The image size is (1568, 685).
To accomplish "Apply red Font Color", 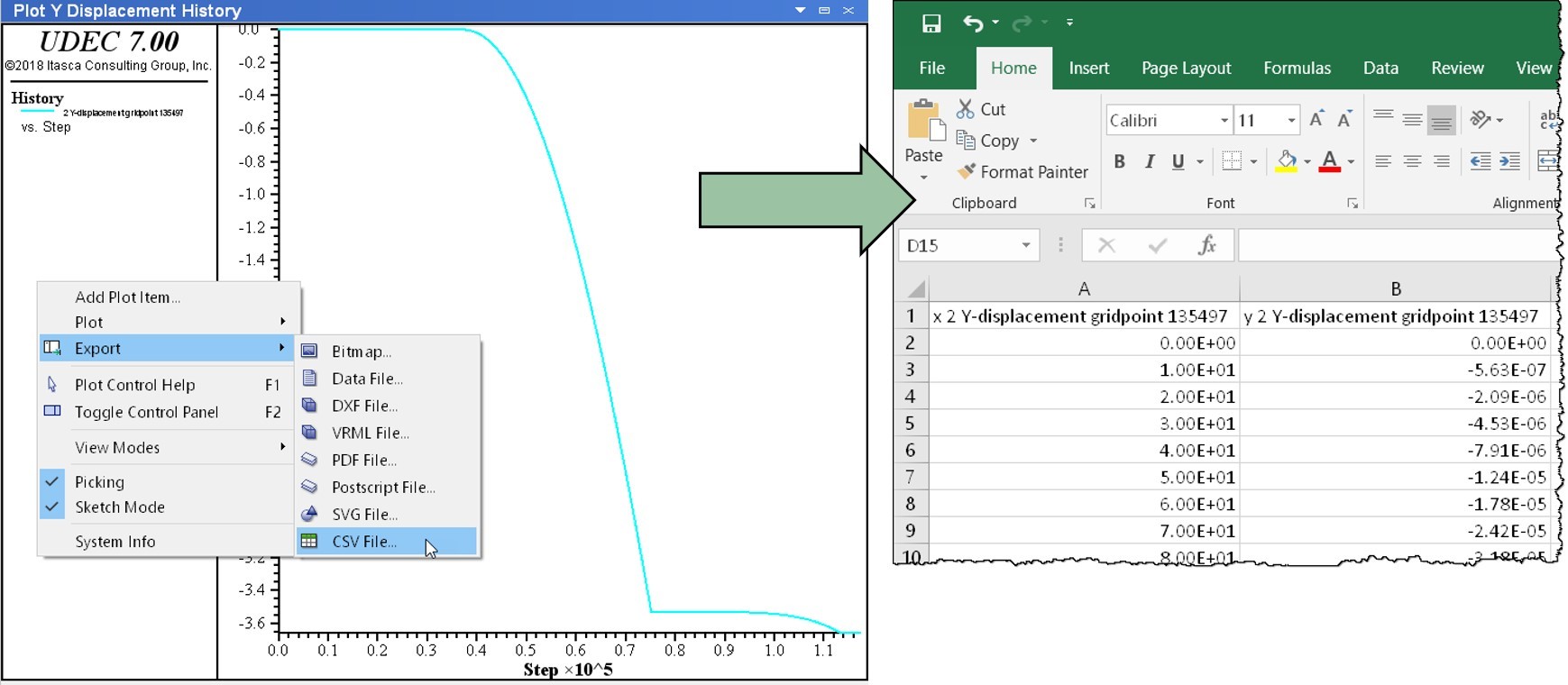I will (x=1329, y=161).
